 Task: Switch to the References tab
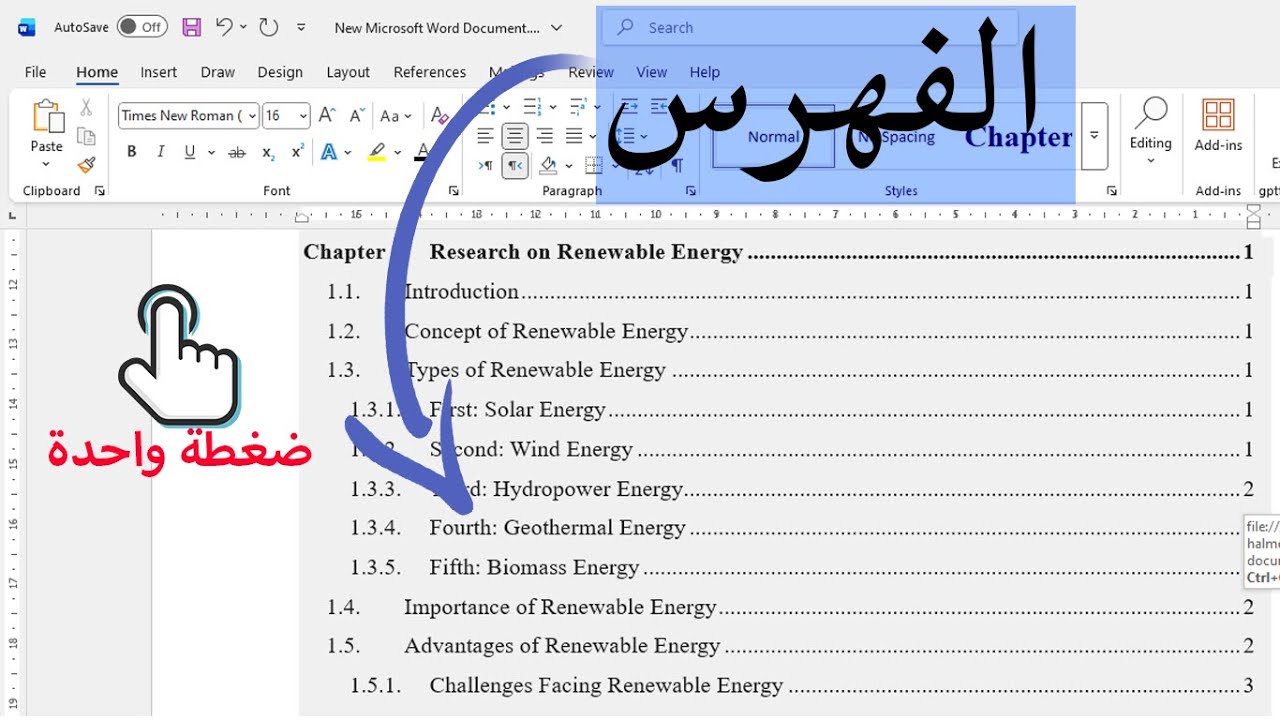[x=430, y=72]
